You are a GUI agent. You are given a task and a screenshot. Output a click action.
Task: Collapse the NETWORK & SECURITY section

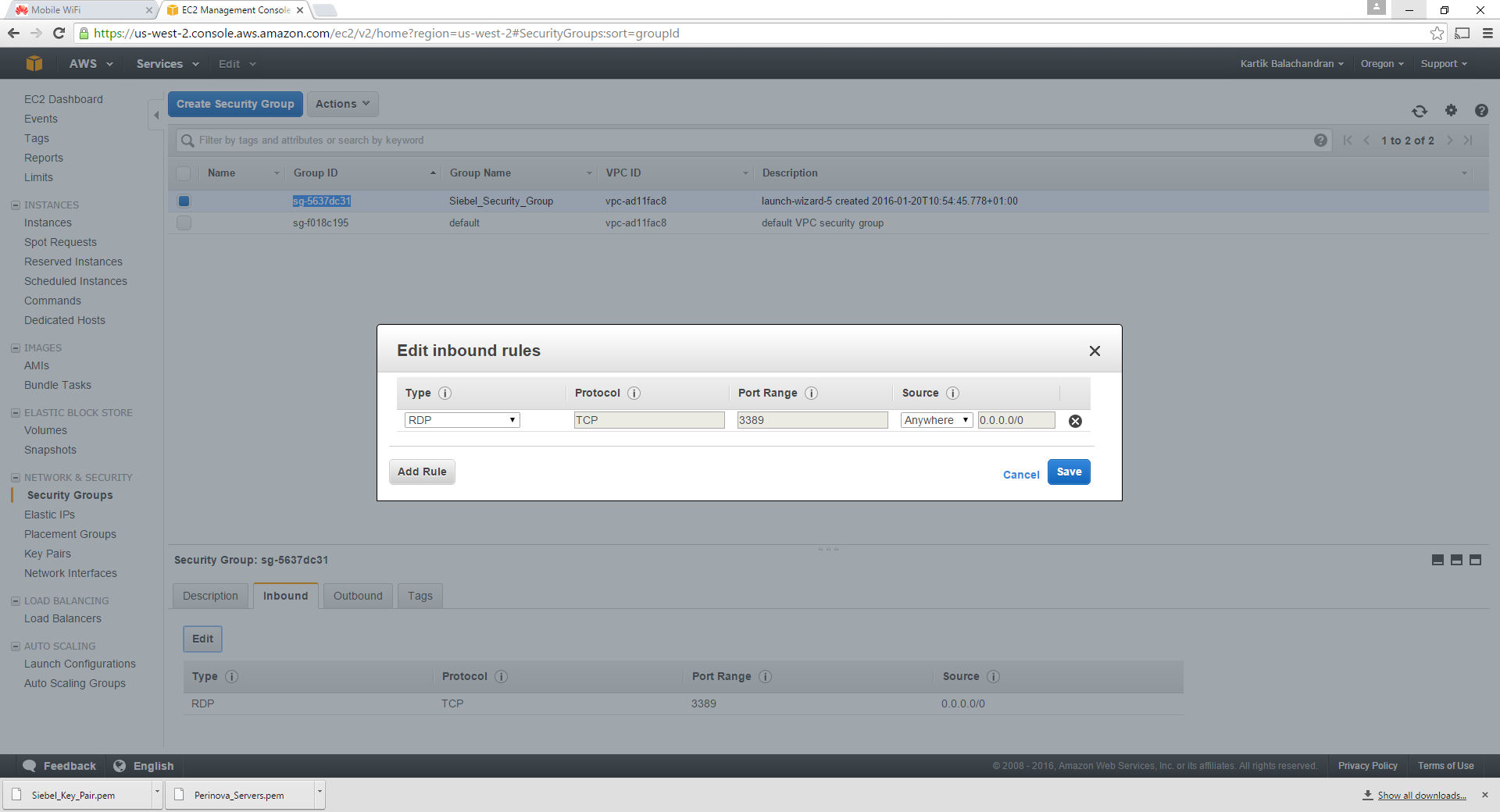click(x=16, y=478)
